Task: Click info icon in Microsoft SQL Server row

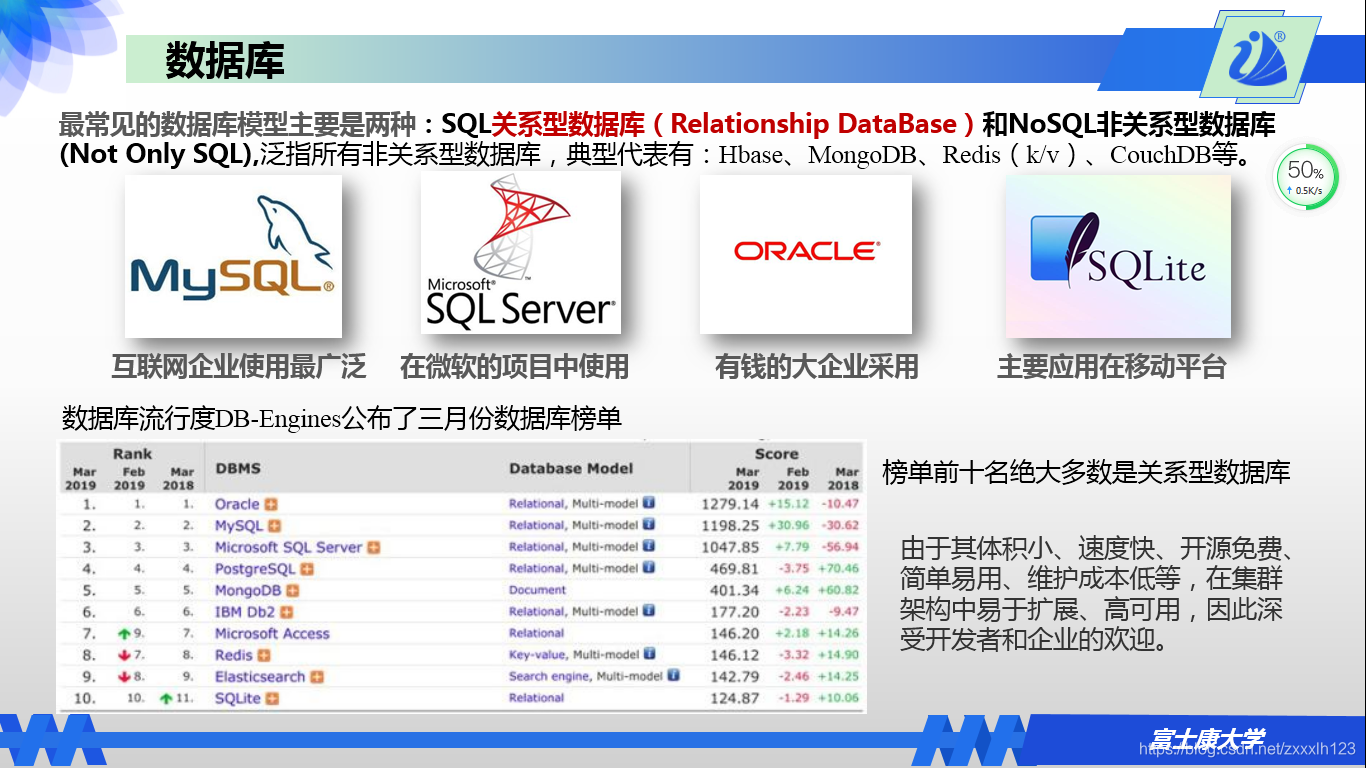Action: pyautogui.click(x=648, y=547)
